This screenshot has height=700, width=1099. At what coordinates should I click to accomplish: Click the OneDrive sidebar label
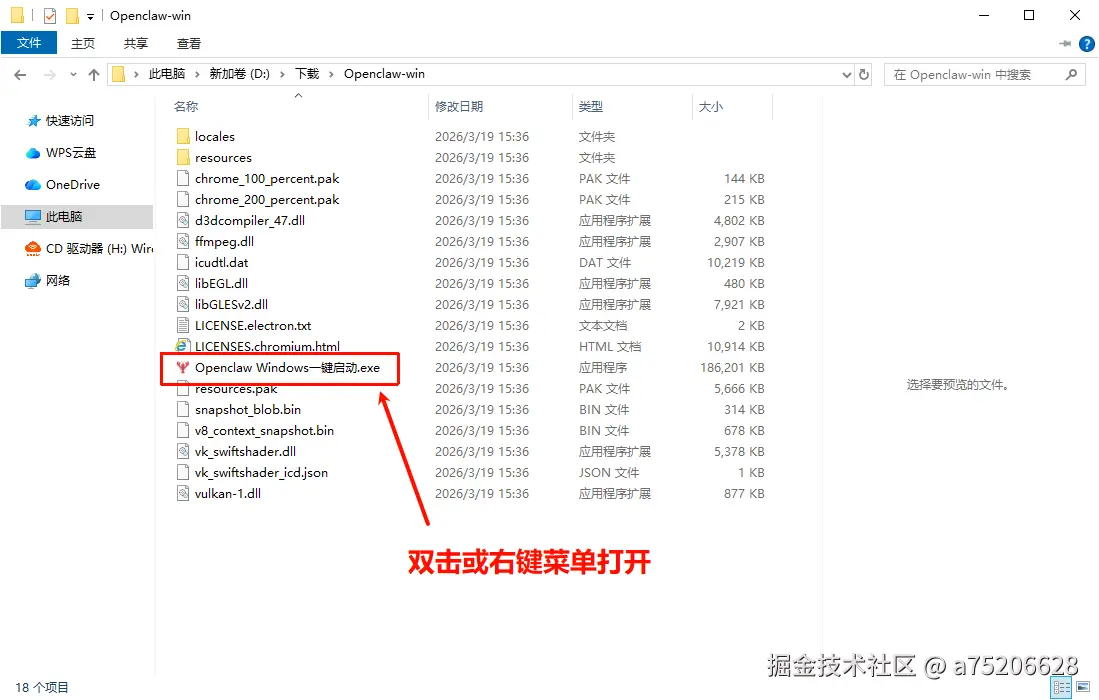point(73,185)
